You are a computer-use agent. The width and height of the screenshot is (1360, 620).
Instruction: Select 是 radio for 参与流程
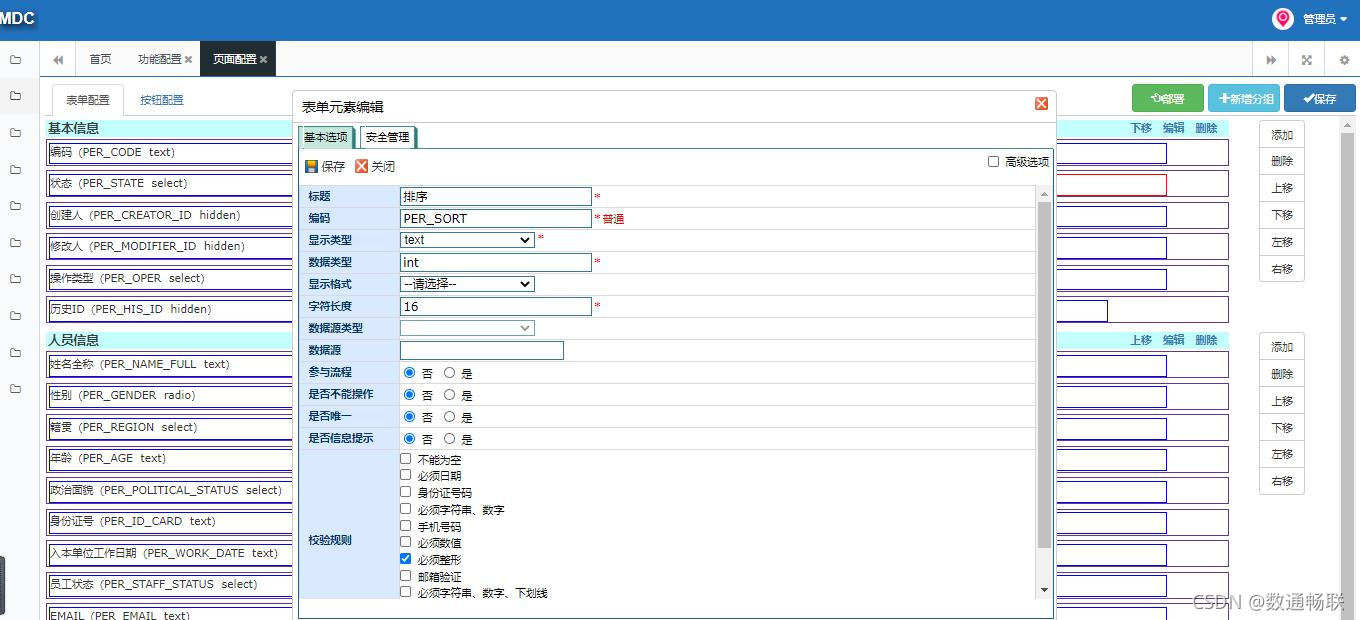[x=449, y=372]
